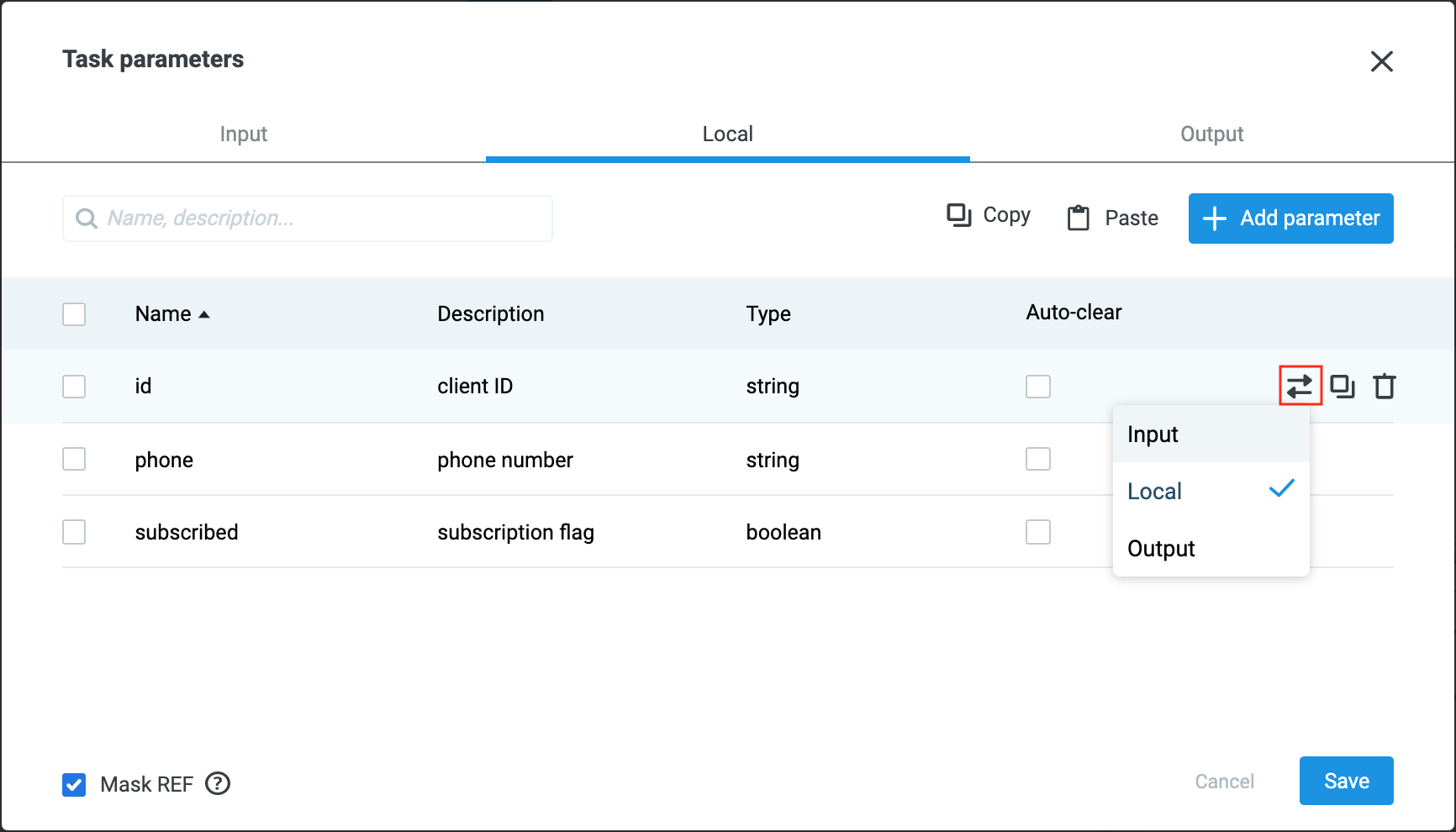Viewport: 1456px width, 832px height.
Task: Click the Type column header
Action: click(768, 313)
